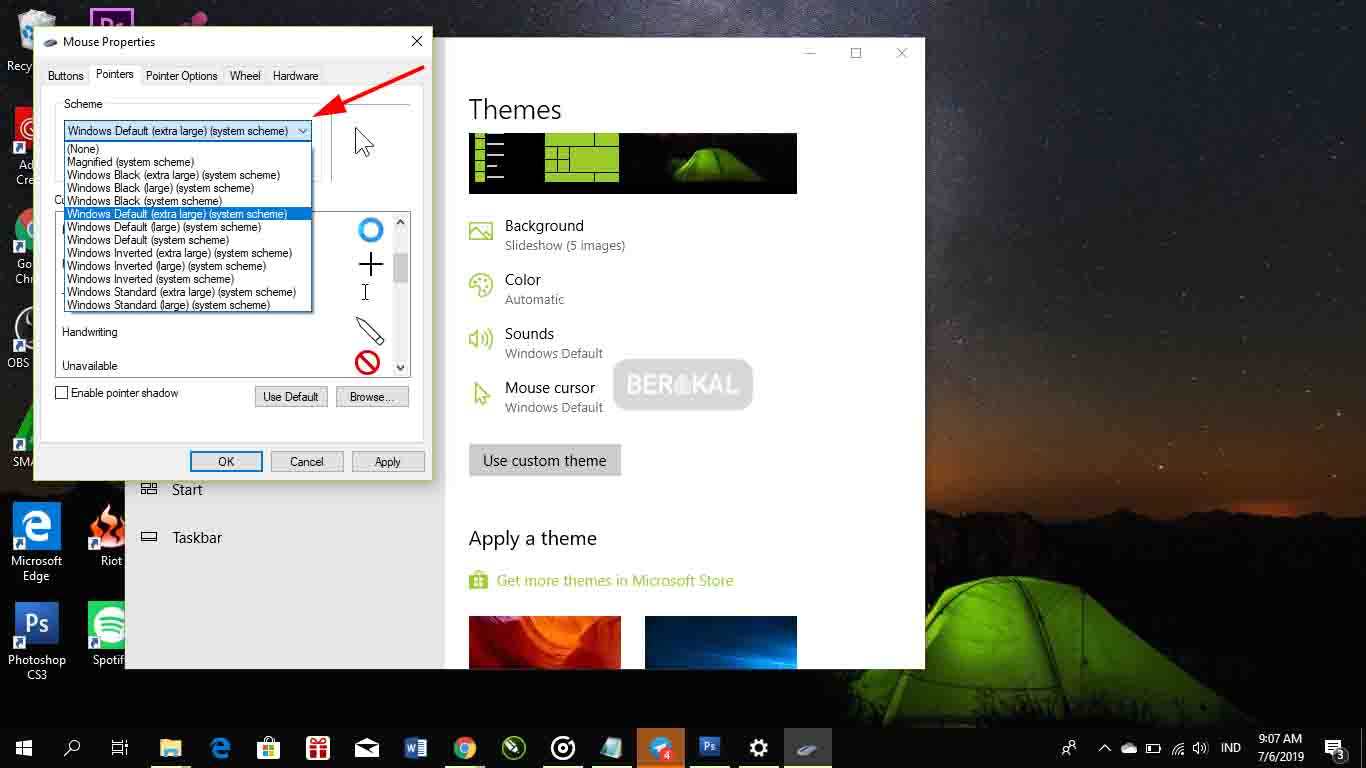Open Microsoft Store from taskbar
This screenshot has height=768, width=1366.
click(x=269, y=748)
